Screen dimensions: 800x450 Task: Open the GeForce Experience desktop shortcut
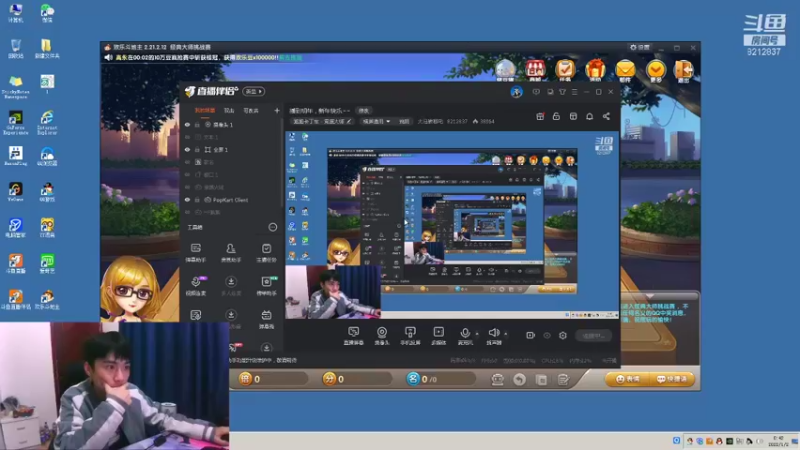point(15,123)
